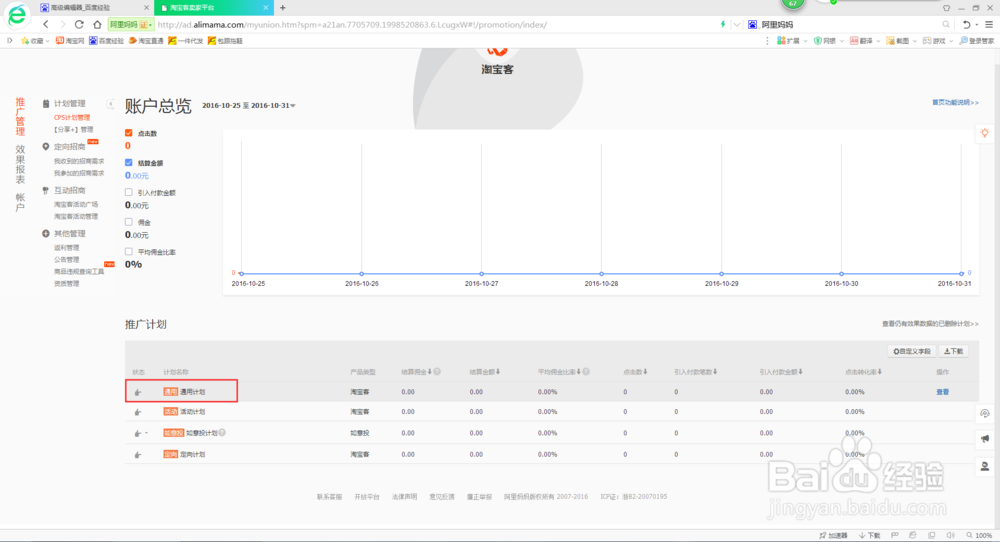Expand the 如意投 row arrow
The height and width of the screenshot is (542, 1000).
[x=146, y=433]
